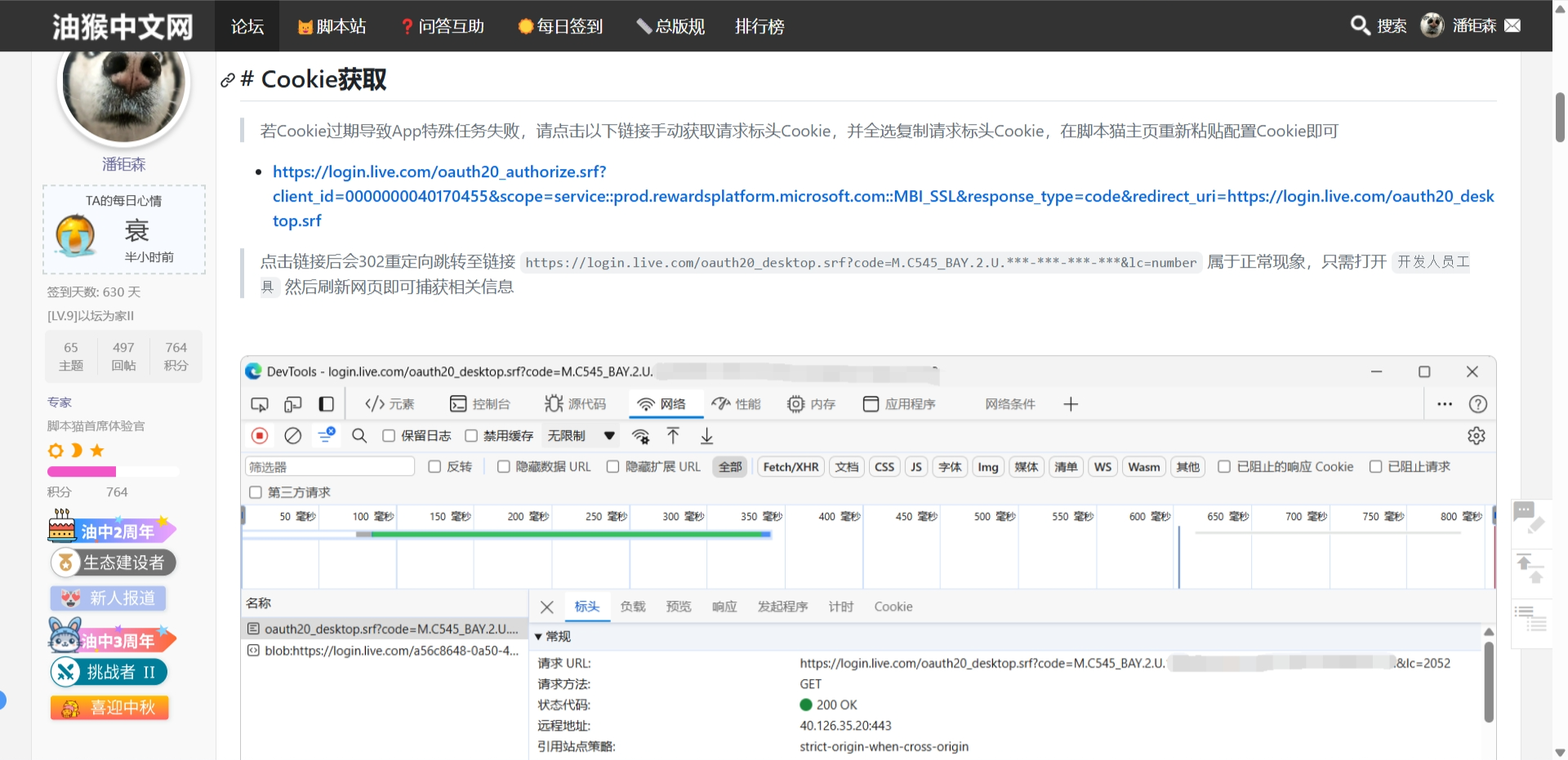Click the anchor link icon beside Cookie获取 heading

tap(227, 80)
